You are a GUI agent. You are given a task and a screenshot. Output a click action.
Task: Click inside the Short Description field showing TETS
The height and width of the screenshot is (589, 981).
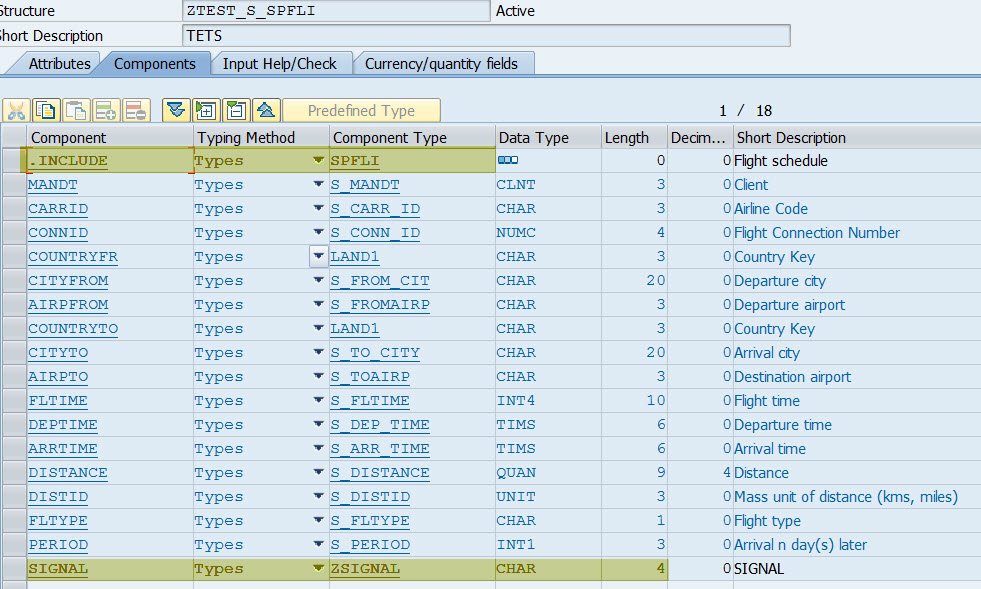(x=400, y=35)
